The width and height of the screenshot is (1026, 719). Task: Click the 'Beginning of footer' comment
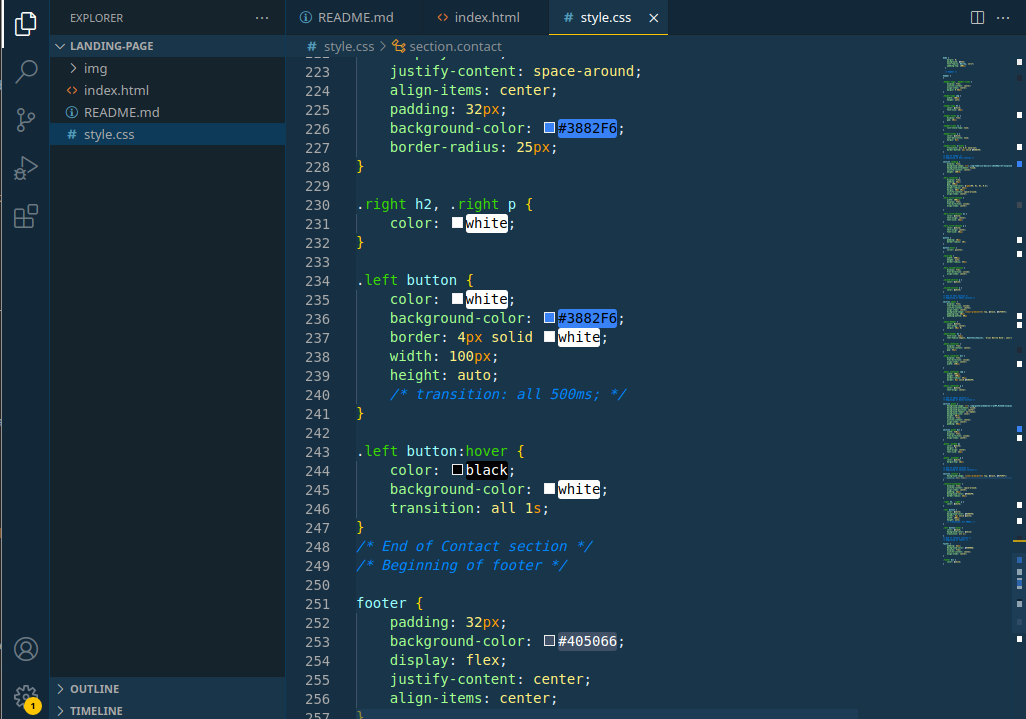click(x=462, y=565)
